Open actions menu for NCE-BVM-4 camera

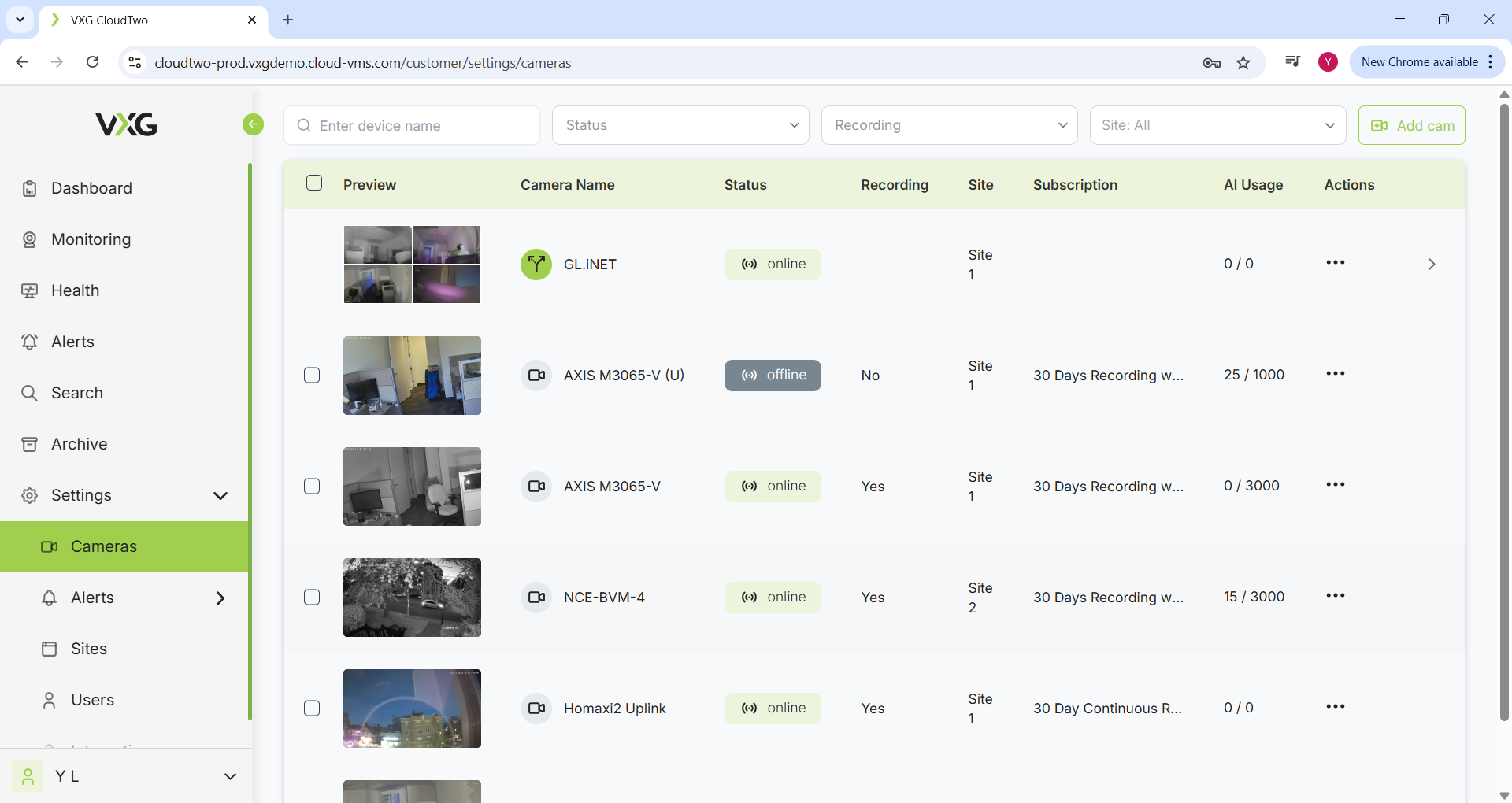[x=1335, y=596]
